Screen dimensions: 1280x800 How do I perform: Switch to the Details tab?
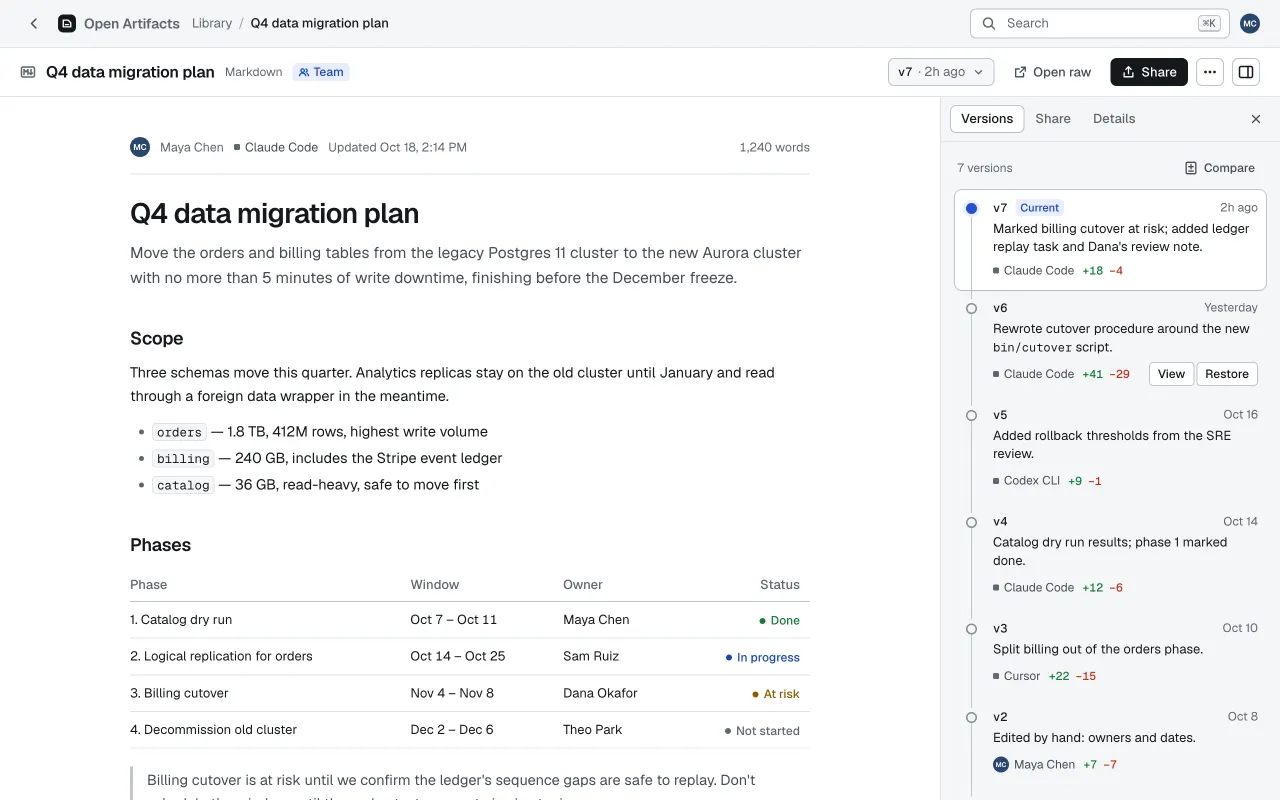click(x=1114, y=119)
